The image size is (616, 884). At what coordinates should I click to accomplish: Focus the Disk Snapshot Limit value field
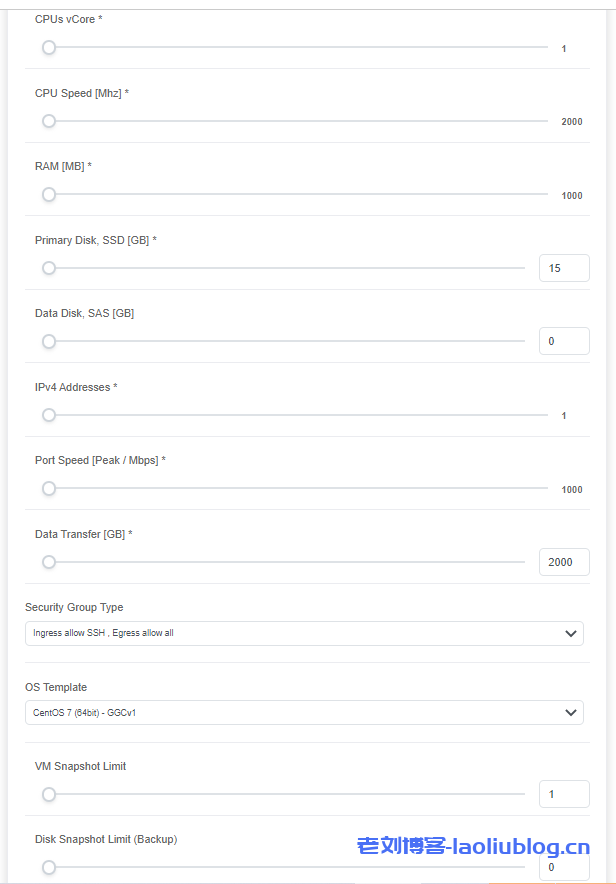tap(564, 867)
